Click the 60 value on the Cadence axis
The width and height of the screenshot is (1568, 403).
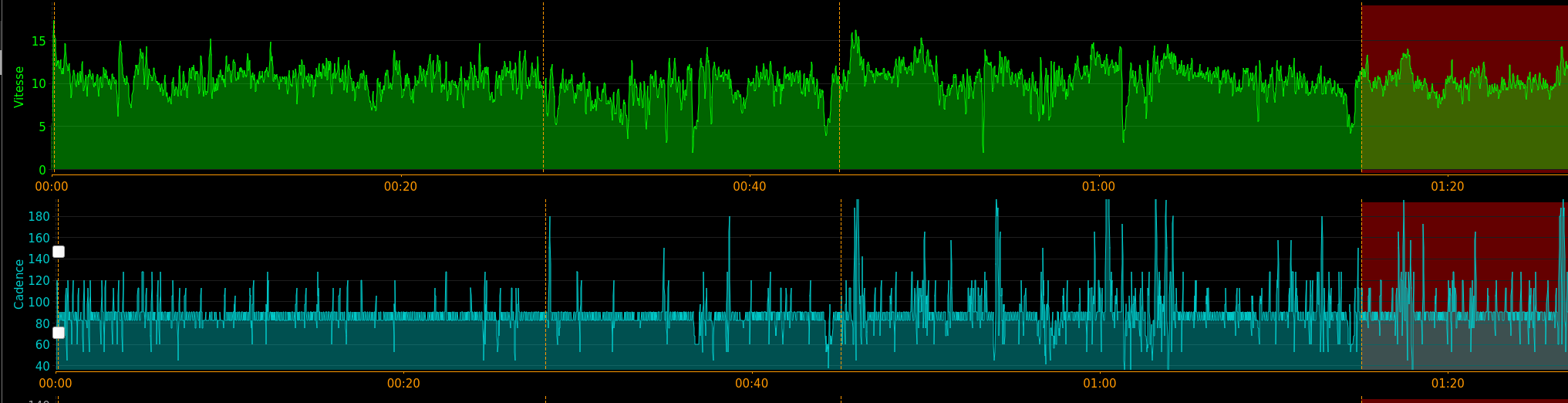pyautogui.click(x=42, y=345)
